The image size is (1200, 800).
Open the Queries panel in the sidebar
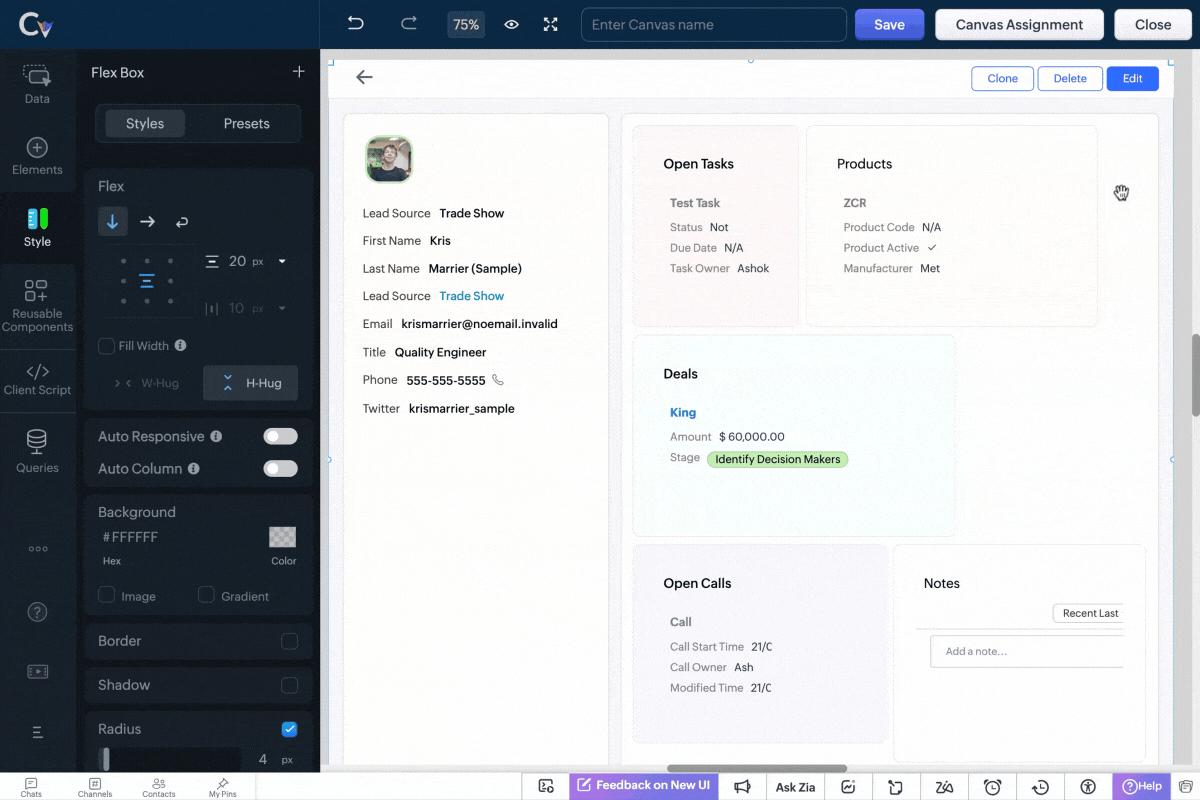(37, 451)
